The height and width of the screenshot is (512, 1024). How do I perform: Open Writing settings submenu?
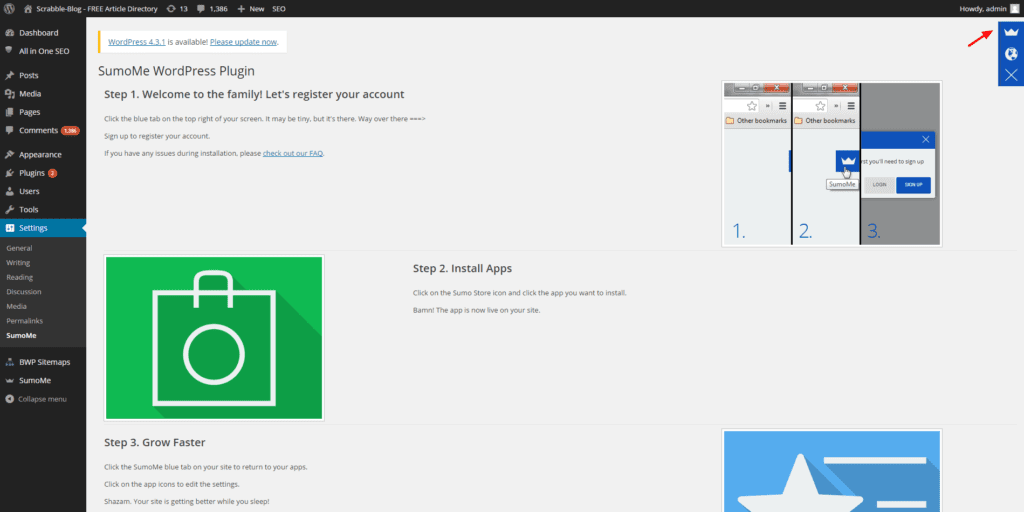(x=18, y=263)
